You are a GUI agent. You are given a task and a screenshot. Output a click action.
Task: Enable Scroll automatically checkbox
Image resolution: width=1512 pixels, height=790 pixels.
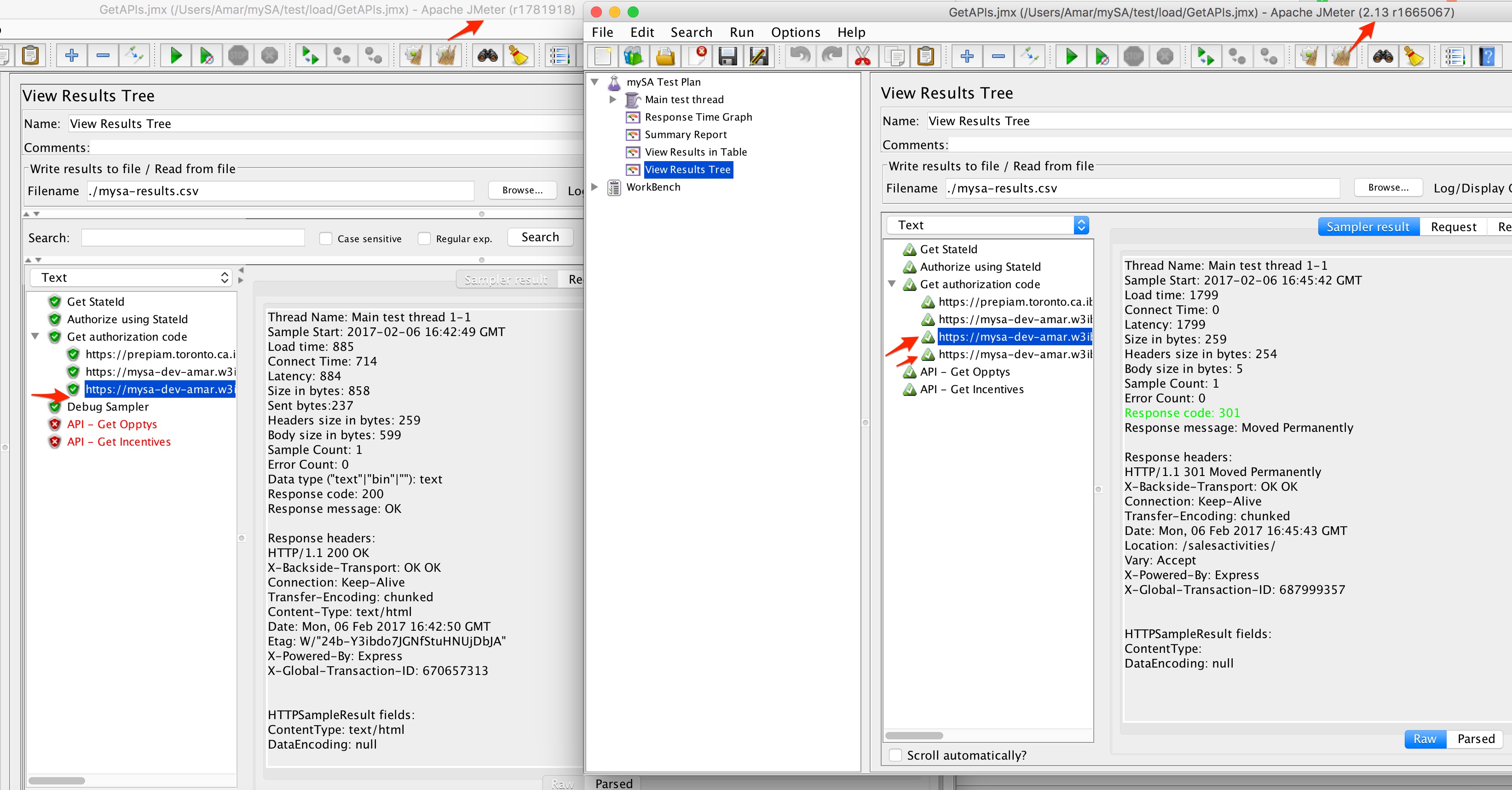tap(895, 755)
